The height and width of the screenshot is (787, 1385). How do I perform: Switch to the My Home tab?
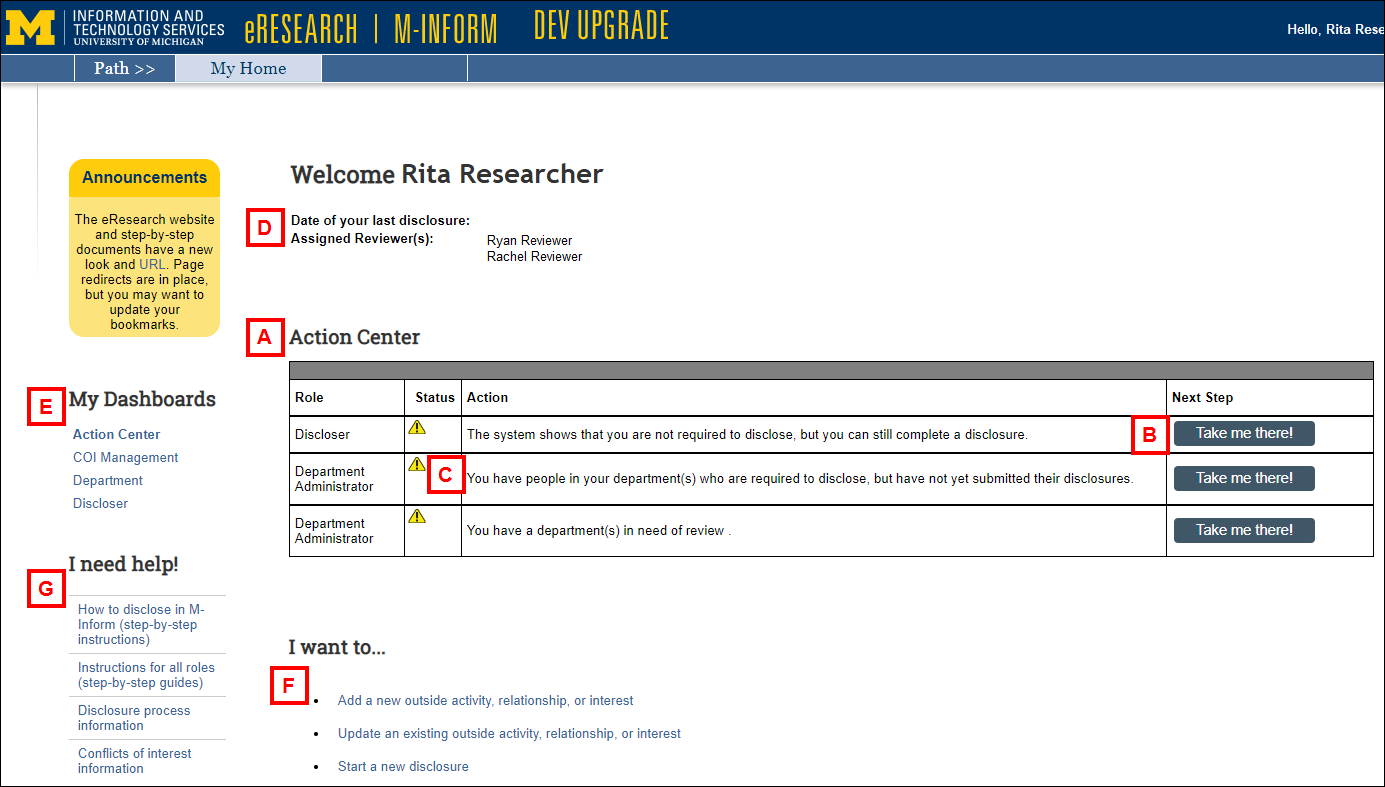[x=248, y=68]
